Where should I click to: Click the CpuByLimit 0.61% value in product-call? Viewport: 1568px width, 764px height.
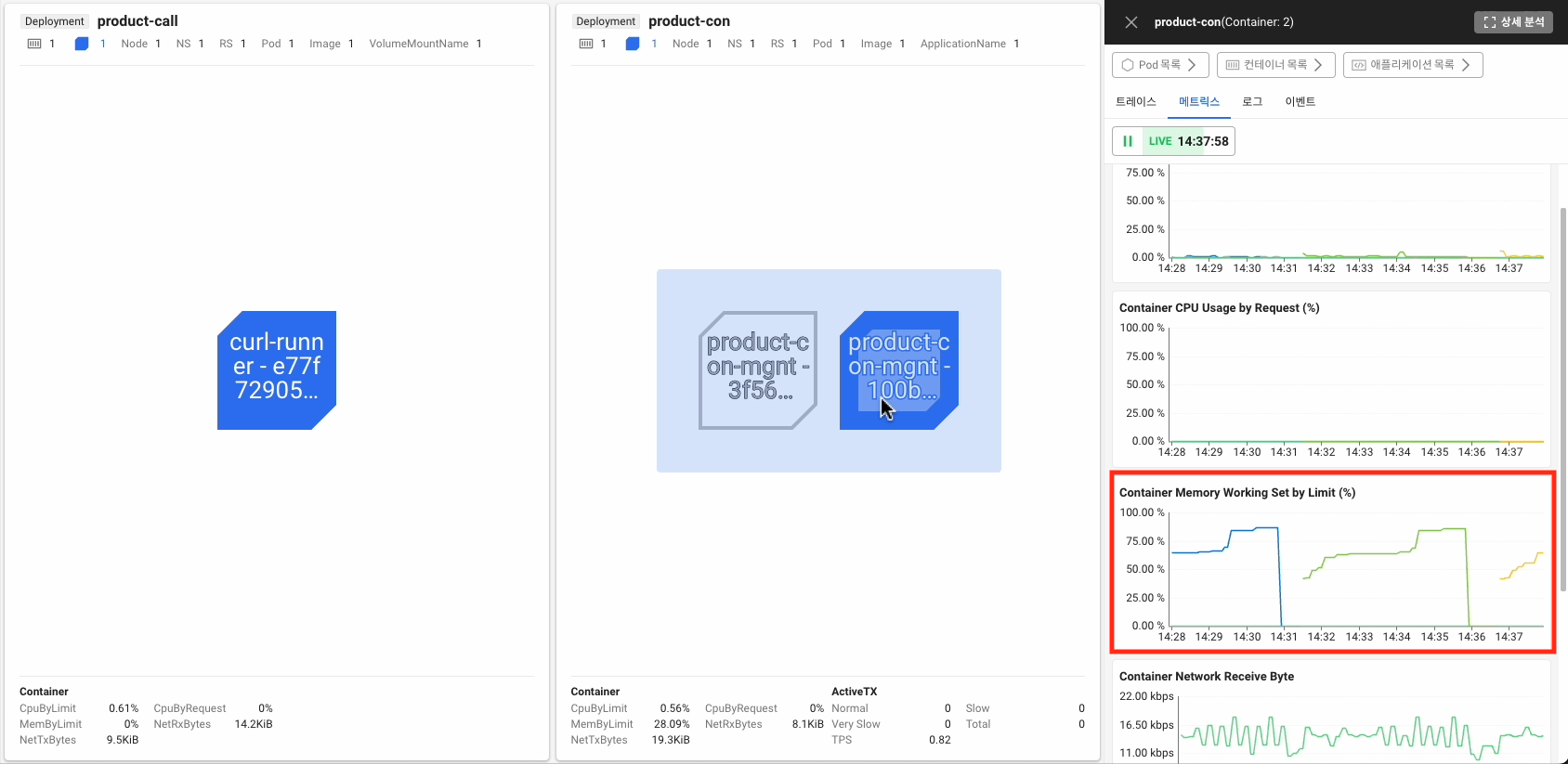(x=124, y=708)
